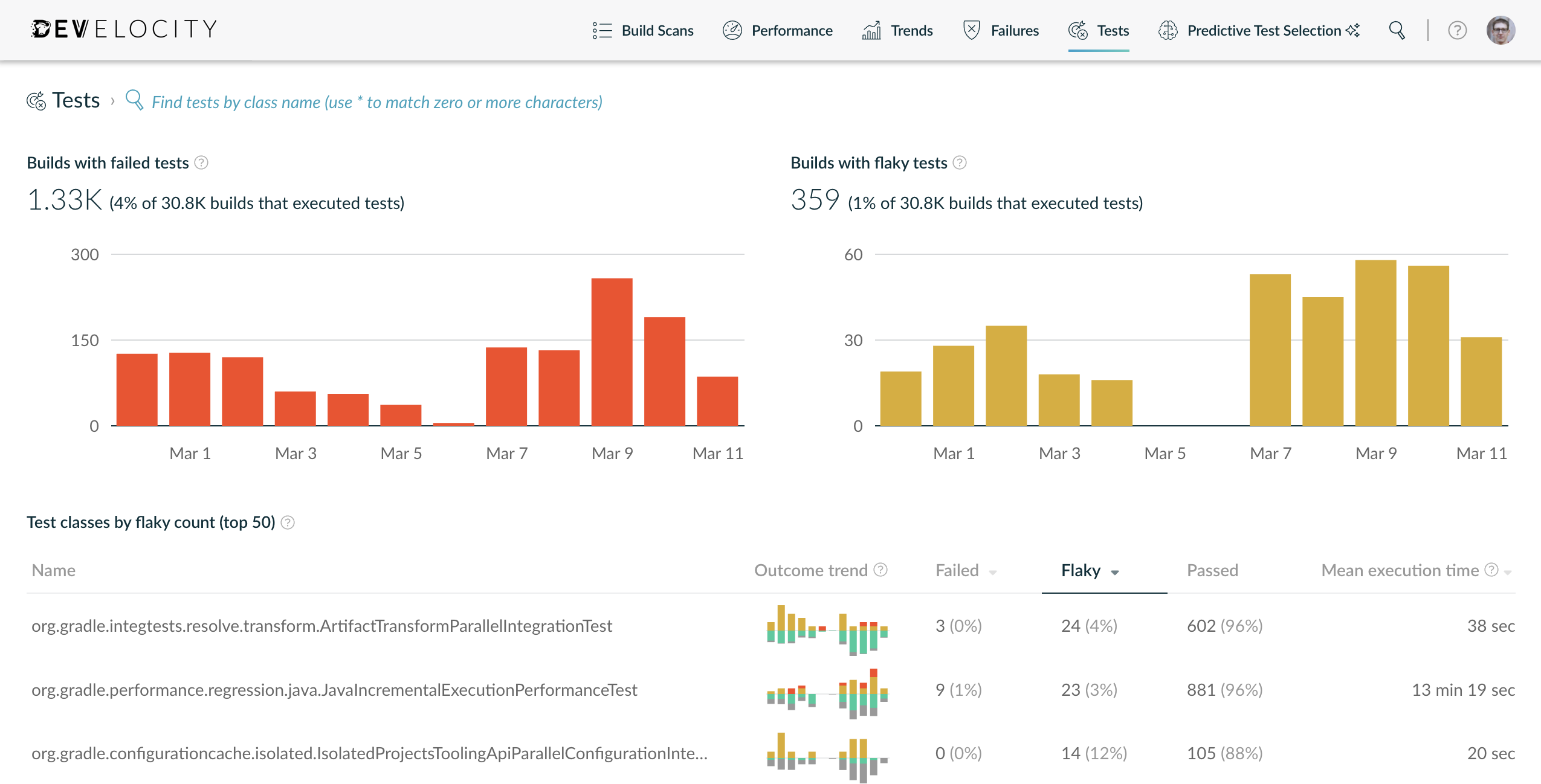Click the Develocity logo
This screenshot has height=784, width=1541.
point(123,28)
